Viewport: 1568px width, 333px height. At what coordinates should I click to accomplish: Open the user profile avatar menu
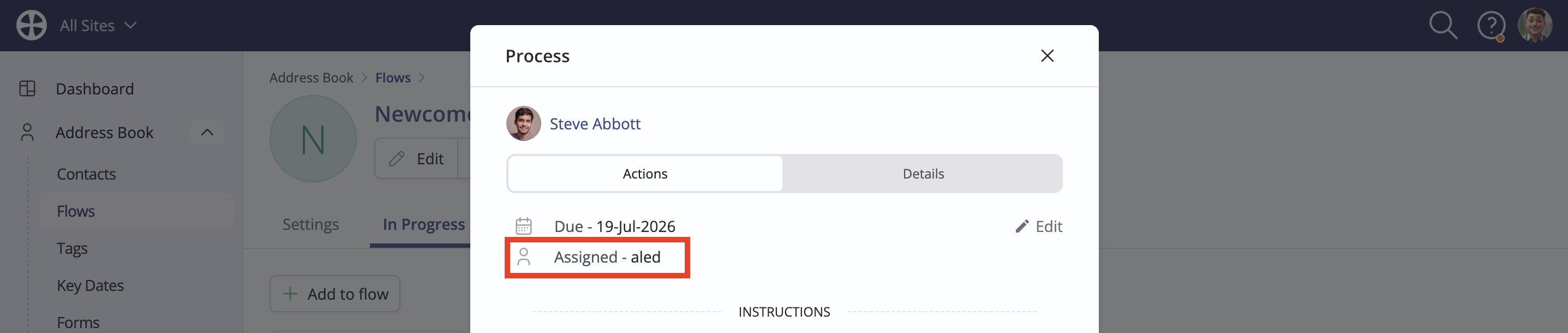coord(1535,25)
